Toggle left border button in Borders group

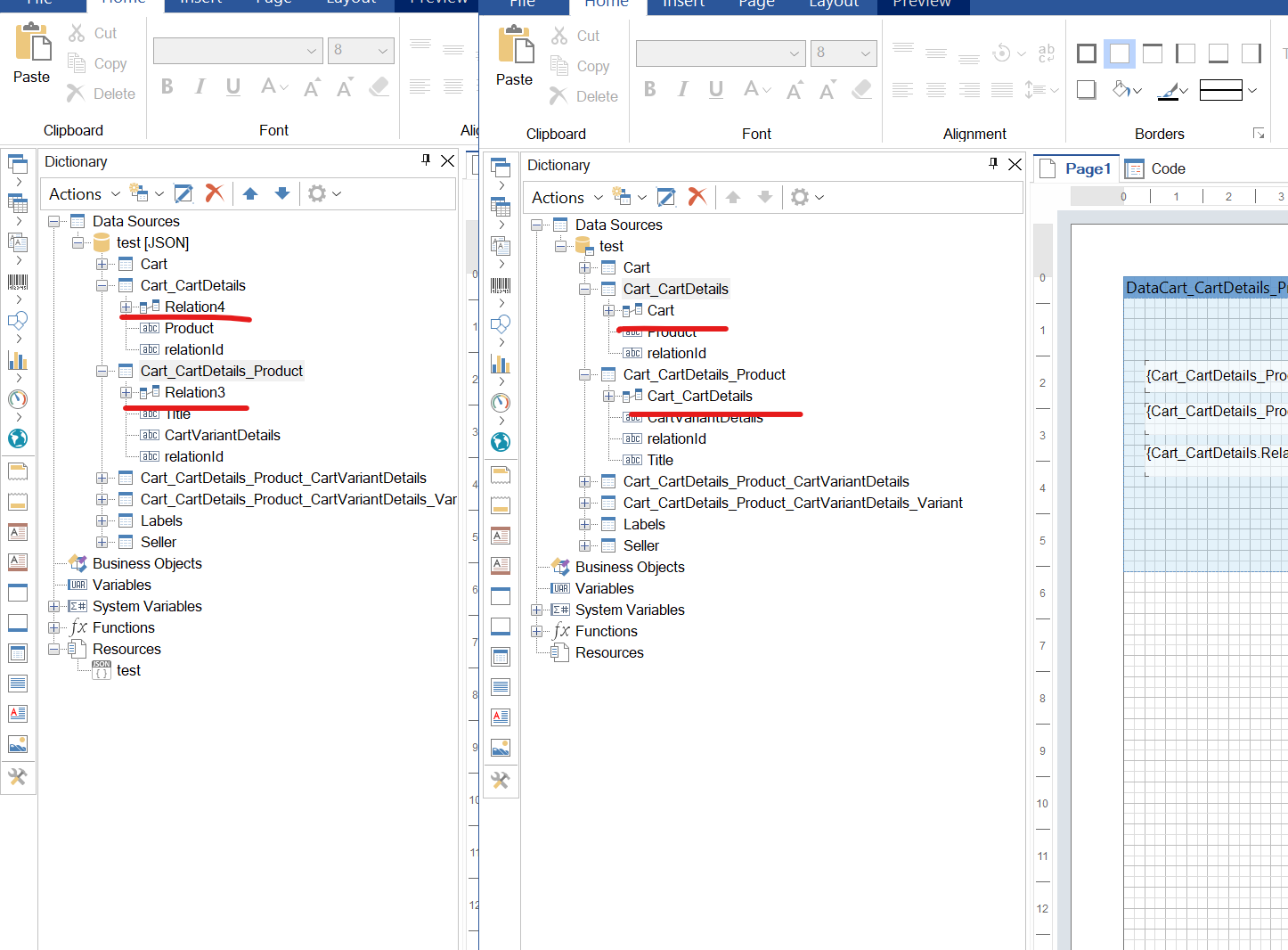pos(1186,53)
